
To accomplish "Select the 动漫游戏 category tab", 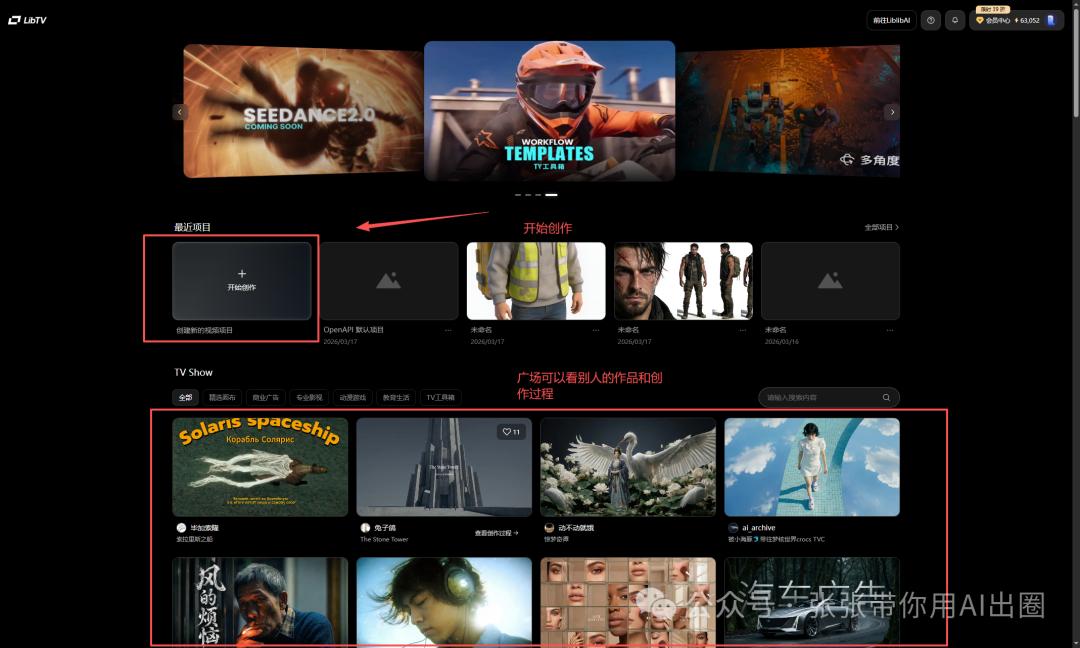I will coord(352,397).
